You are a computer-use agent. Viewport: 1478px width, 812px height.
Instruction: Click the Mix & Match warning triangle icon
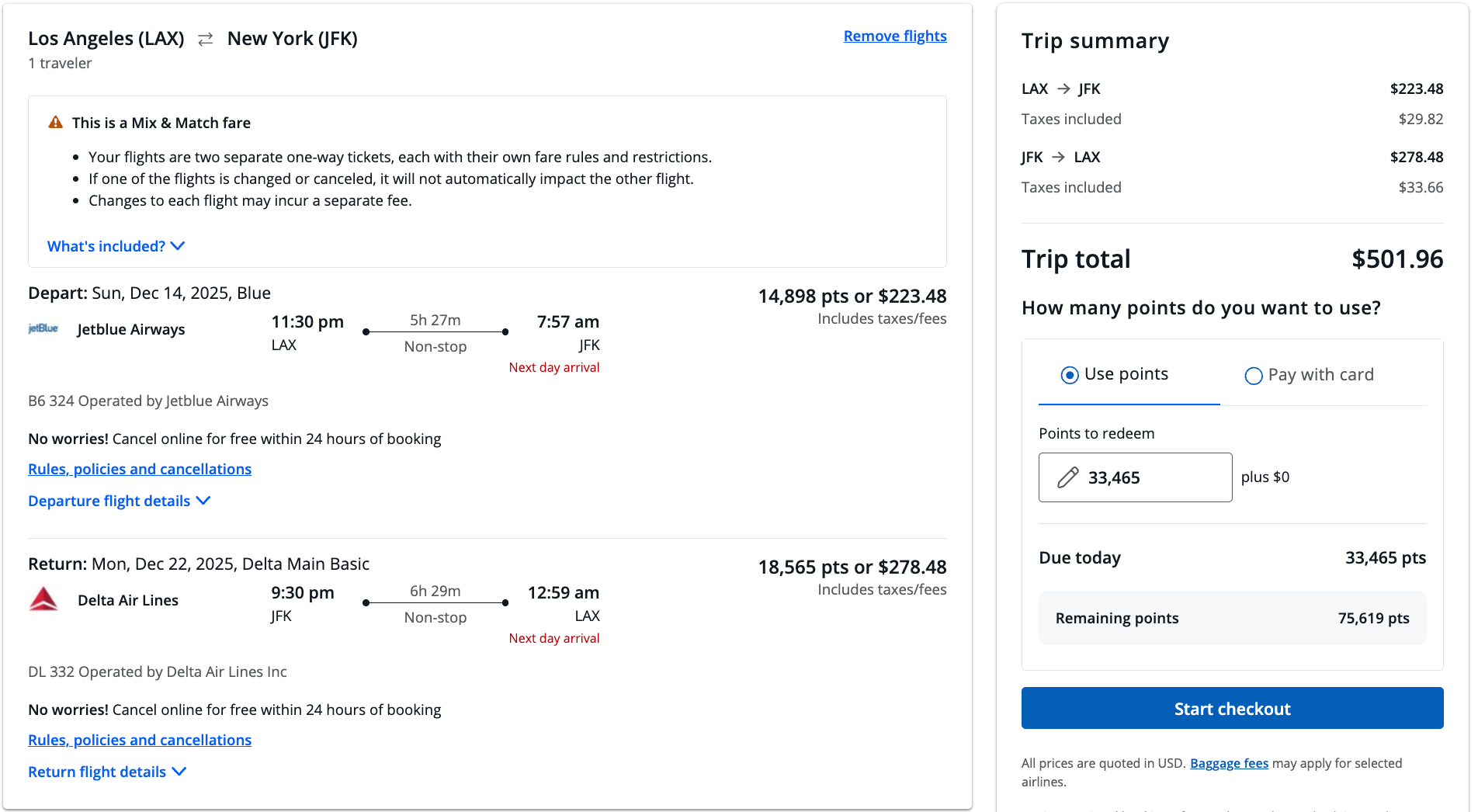click(56, 123)
